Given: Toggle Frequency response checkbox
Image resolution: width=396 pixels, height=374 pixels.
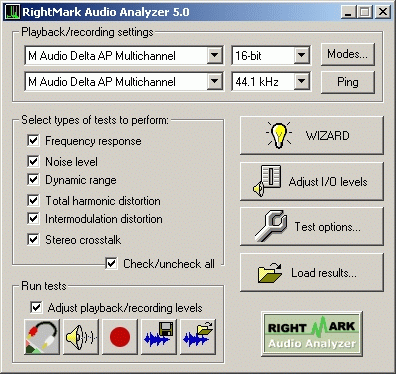Looking at the screenshot, I should click(33, 140).
